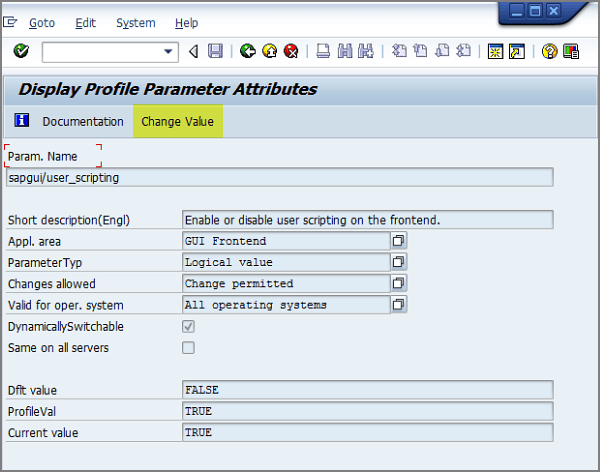
Task: Click the Current value field showing TRUE
Action: coord(368,432)
